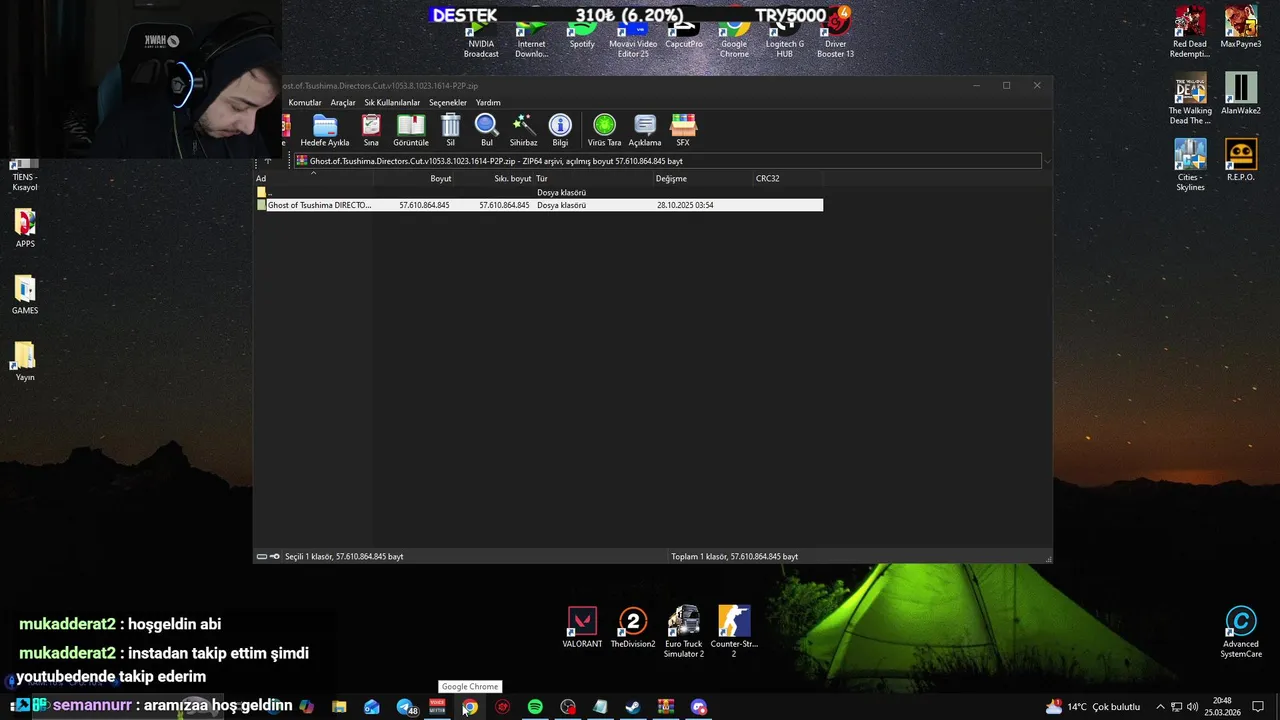Click the Sına test archive icon
The width and height of the screenshot is (1280, 720).
click(x=371, y=130)
